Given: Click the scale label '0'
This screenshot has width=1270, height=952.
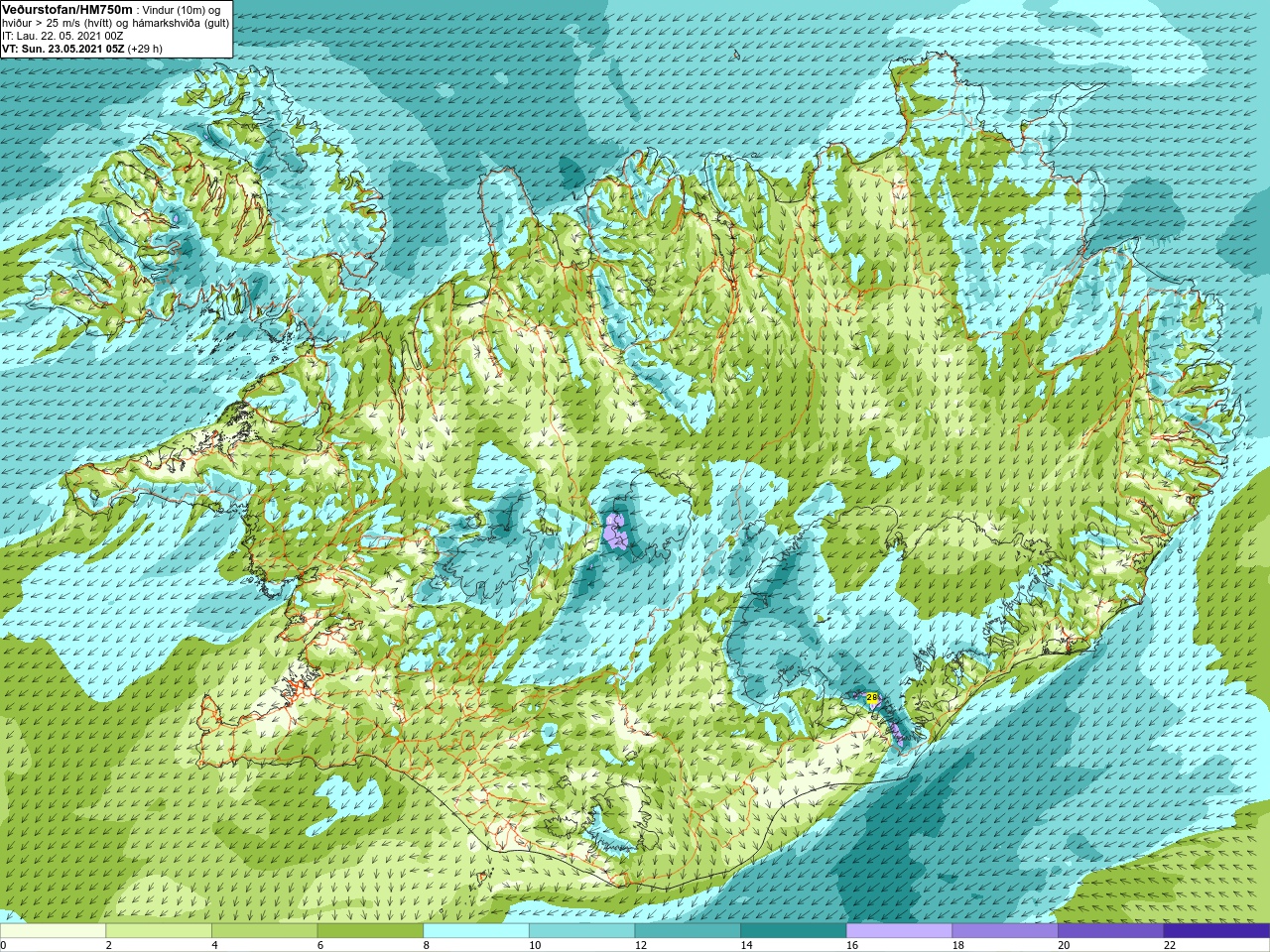Looking at the screenshot, I should click(4, 945).
